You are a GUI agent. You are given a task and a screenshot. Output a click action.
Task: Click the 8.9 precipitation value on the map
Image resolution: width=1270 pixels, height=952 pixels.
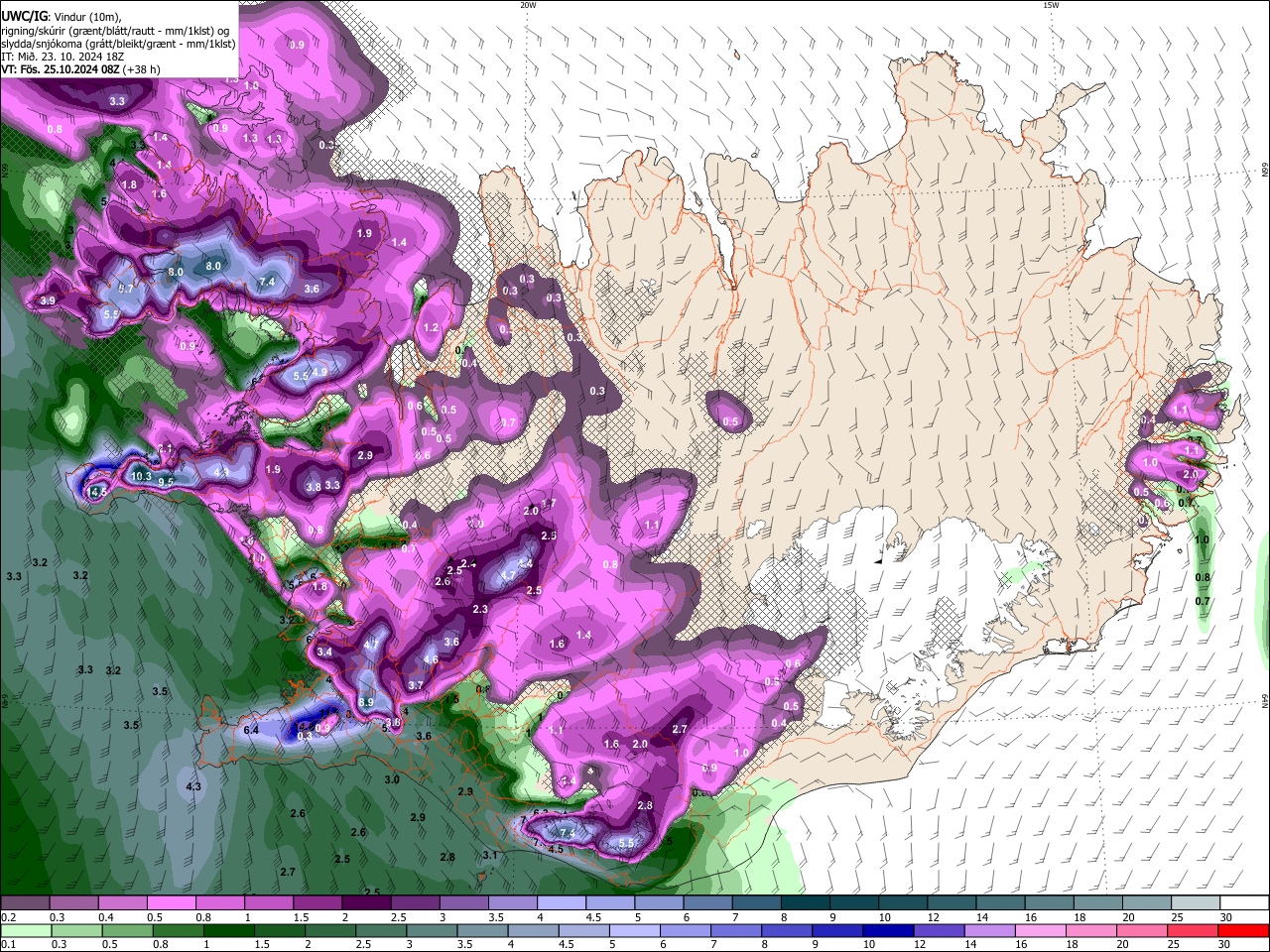[x=366, y=702]
